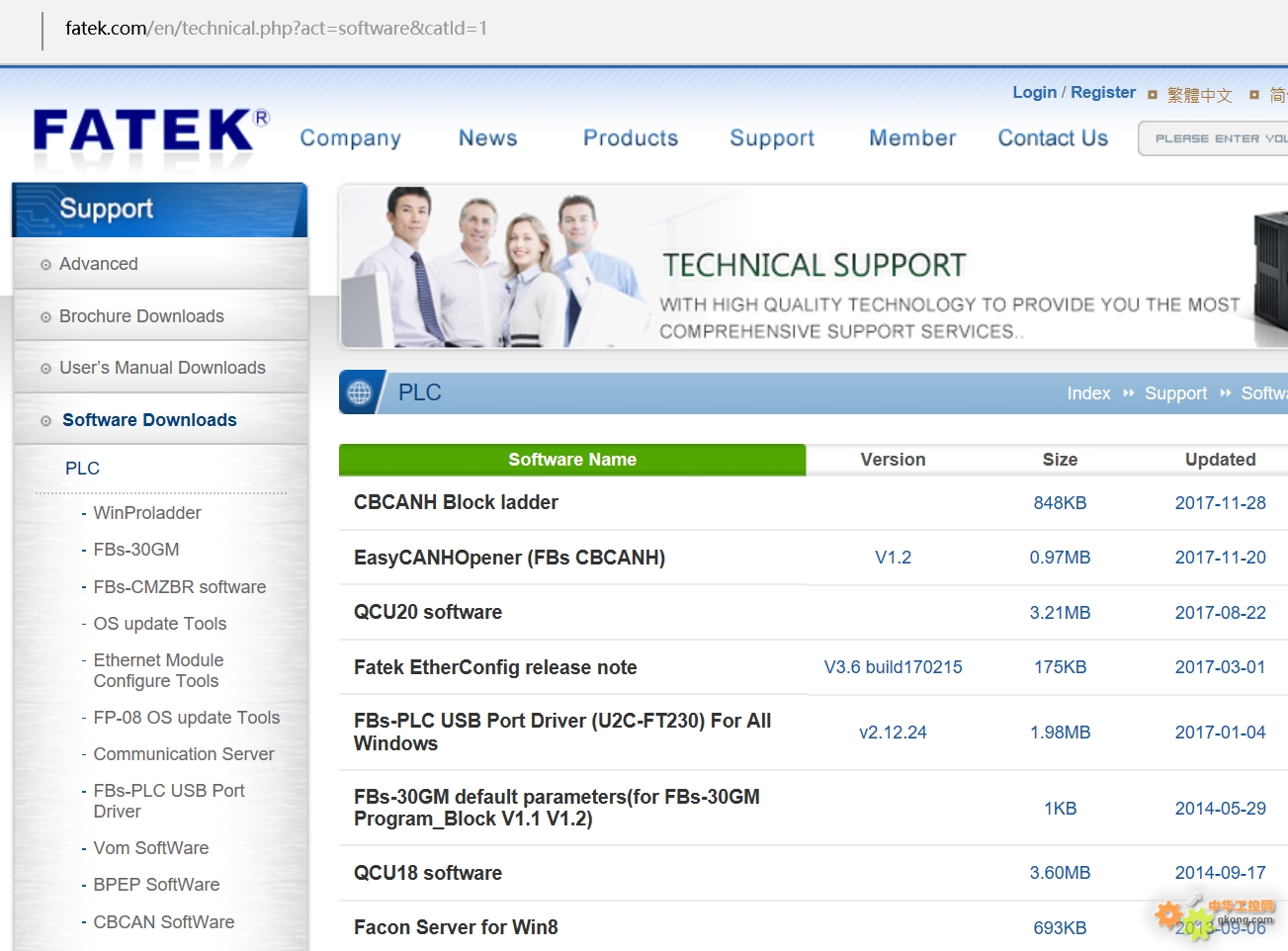Open Advanced in Support sidebar
This screenshot has width=1288, height=951.
click(99, 264)
